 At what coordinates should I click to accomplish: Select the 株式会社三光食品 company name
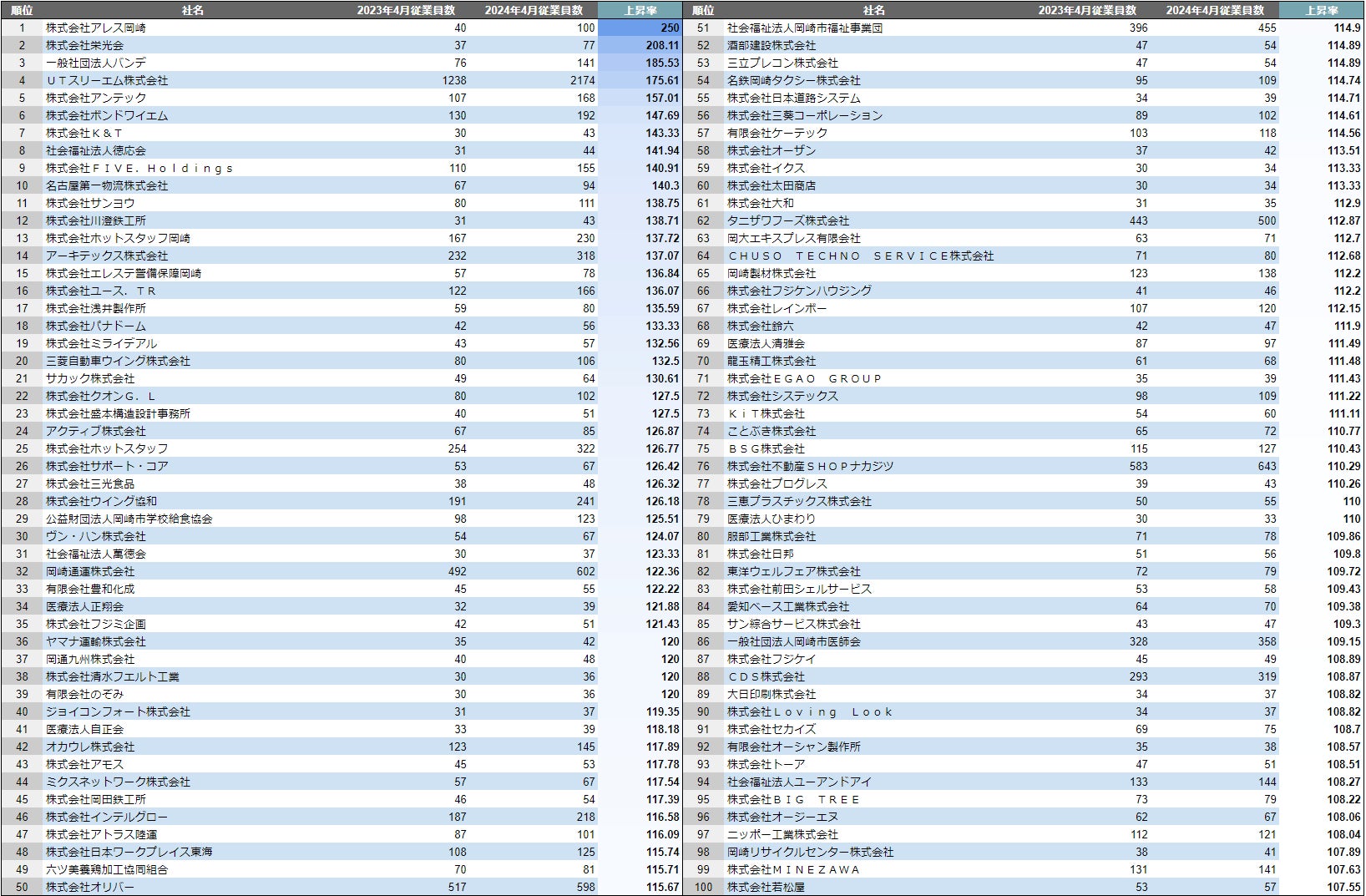click(90, 483)
